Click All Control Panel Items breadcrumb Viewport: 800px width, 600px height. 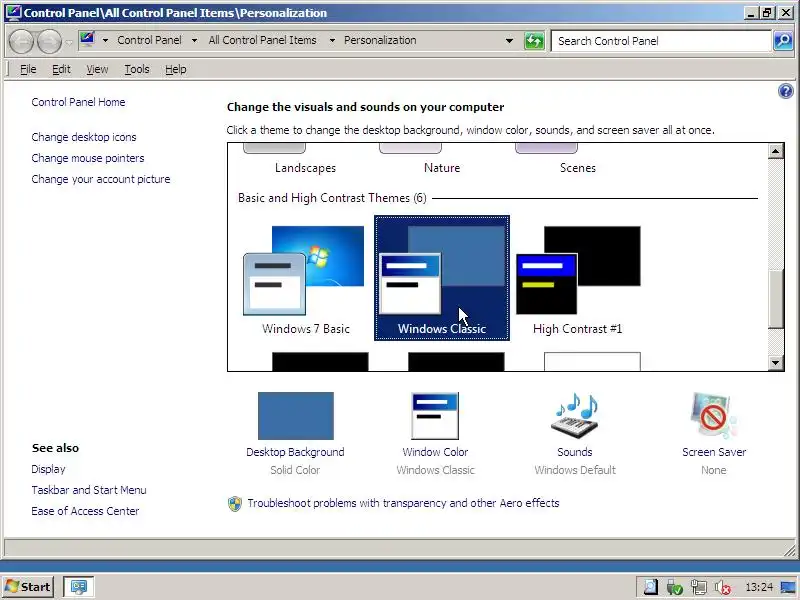click(262, 40)
